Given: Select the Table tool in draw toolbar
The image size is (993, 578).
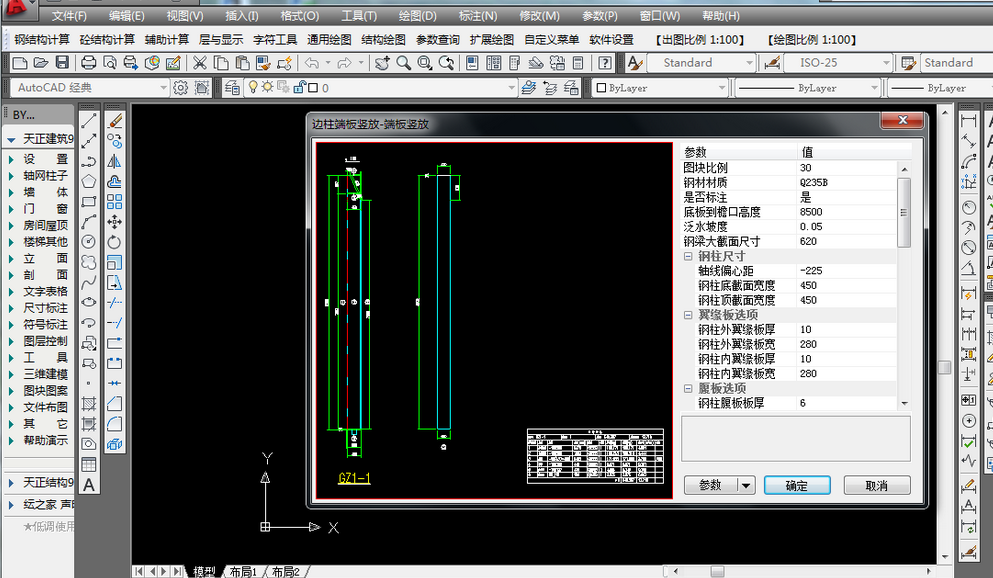Looking at the screenshot, I should pos(89,464).
